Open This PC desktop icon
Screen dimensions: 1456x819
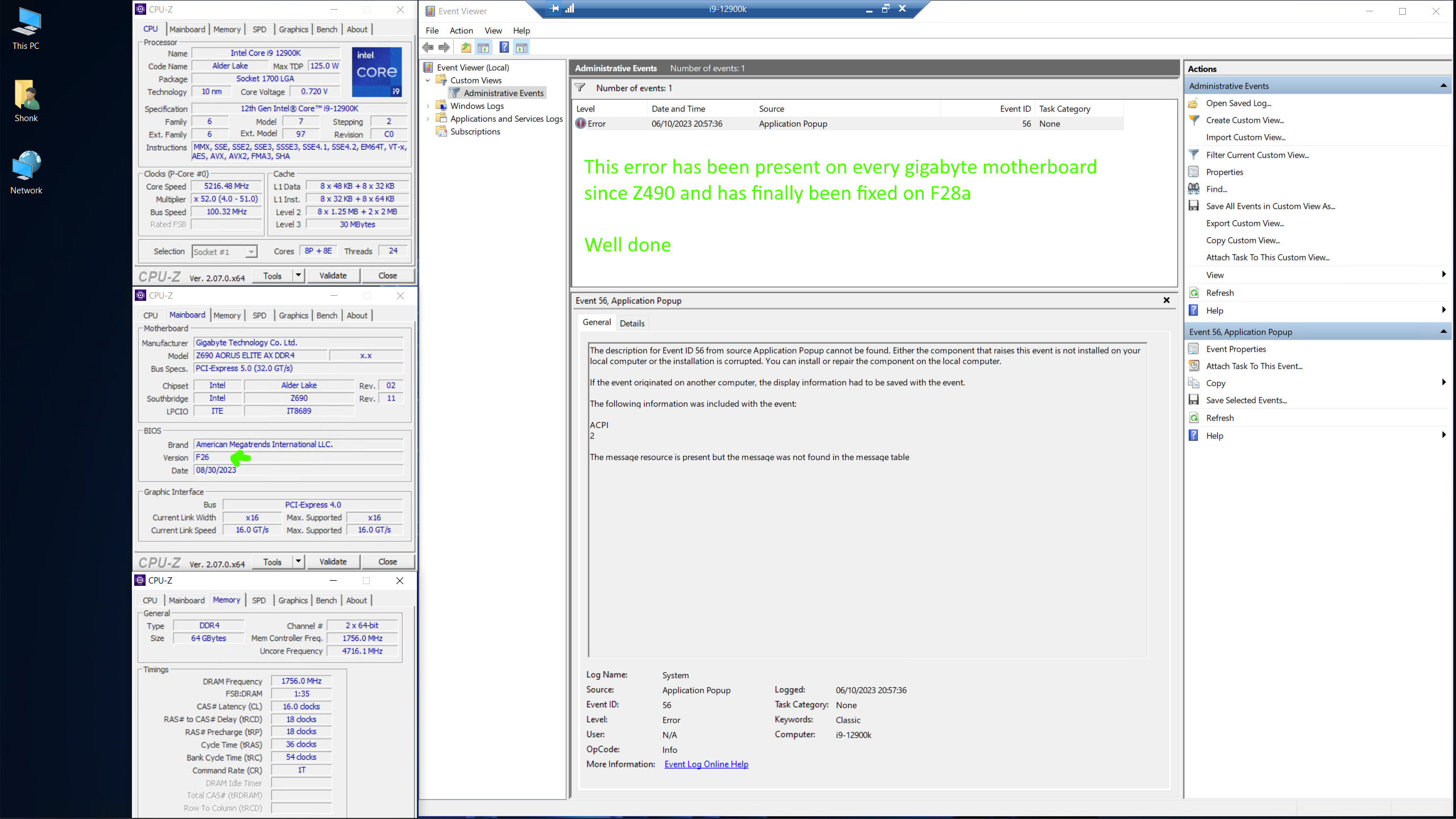[26, 29]
